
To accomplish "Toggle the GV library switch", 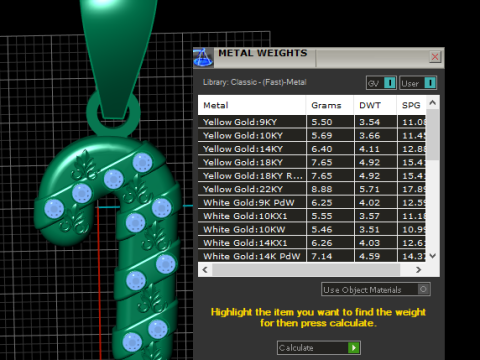I will tap(381, 83).
